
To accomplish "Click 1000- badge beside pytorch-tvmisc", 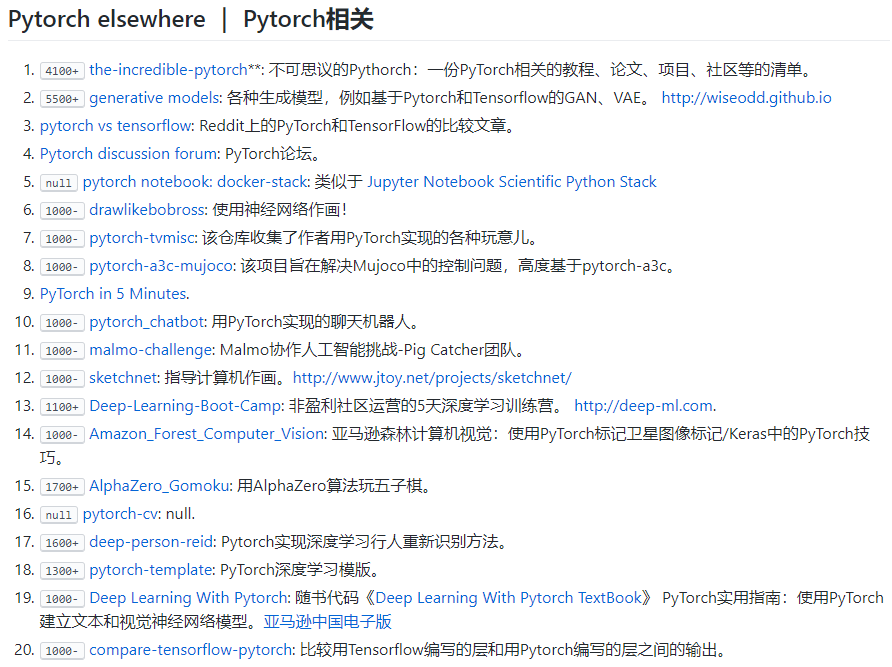I will pos(62,238).
